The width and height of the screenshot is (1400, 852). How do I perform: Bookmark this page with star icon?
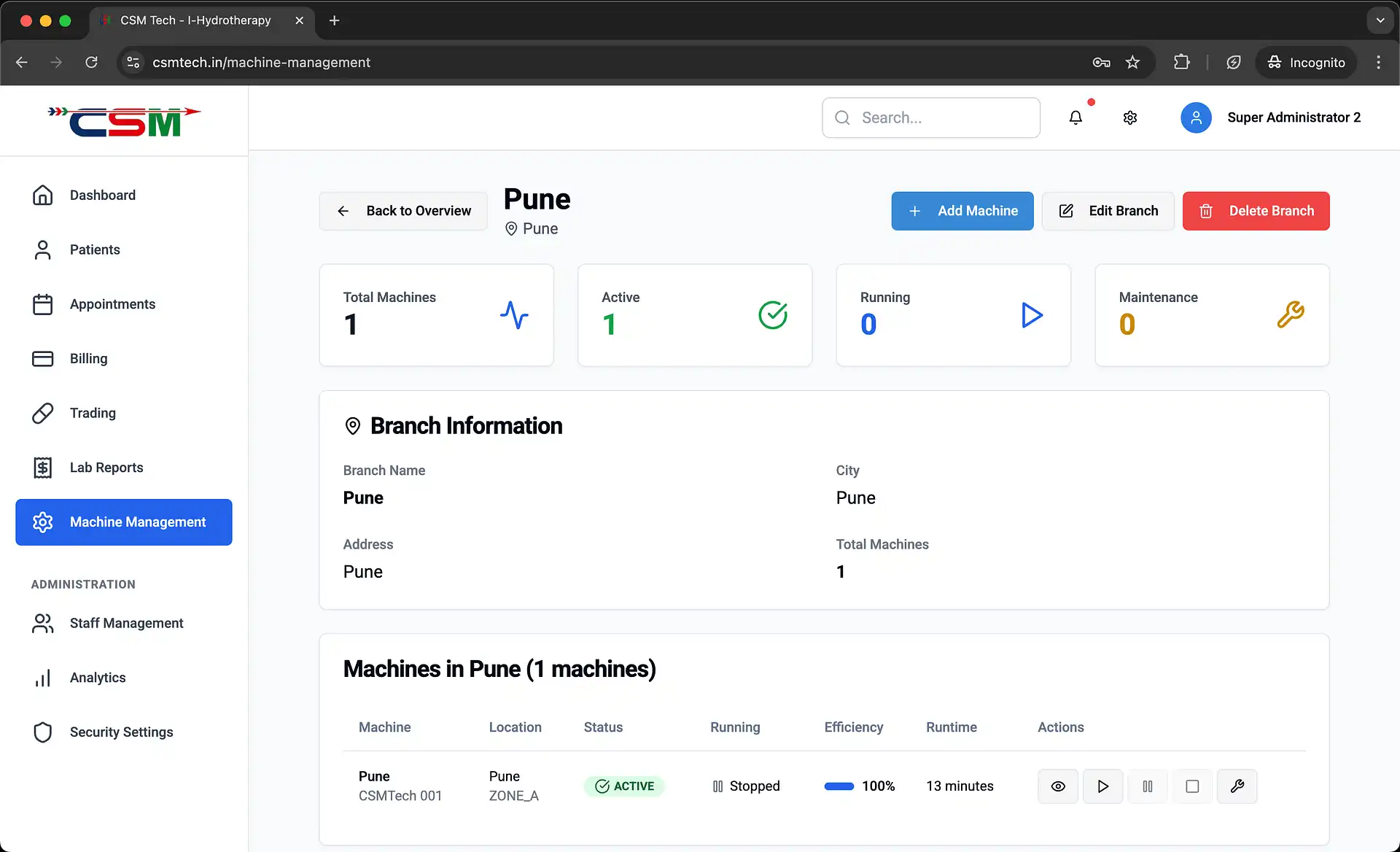[x=1132, y=63]
